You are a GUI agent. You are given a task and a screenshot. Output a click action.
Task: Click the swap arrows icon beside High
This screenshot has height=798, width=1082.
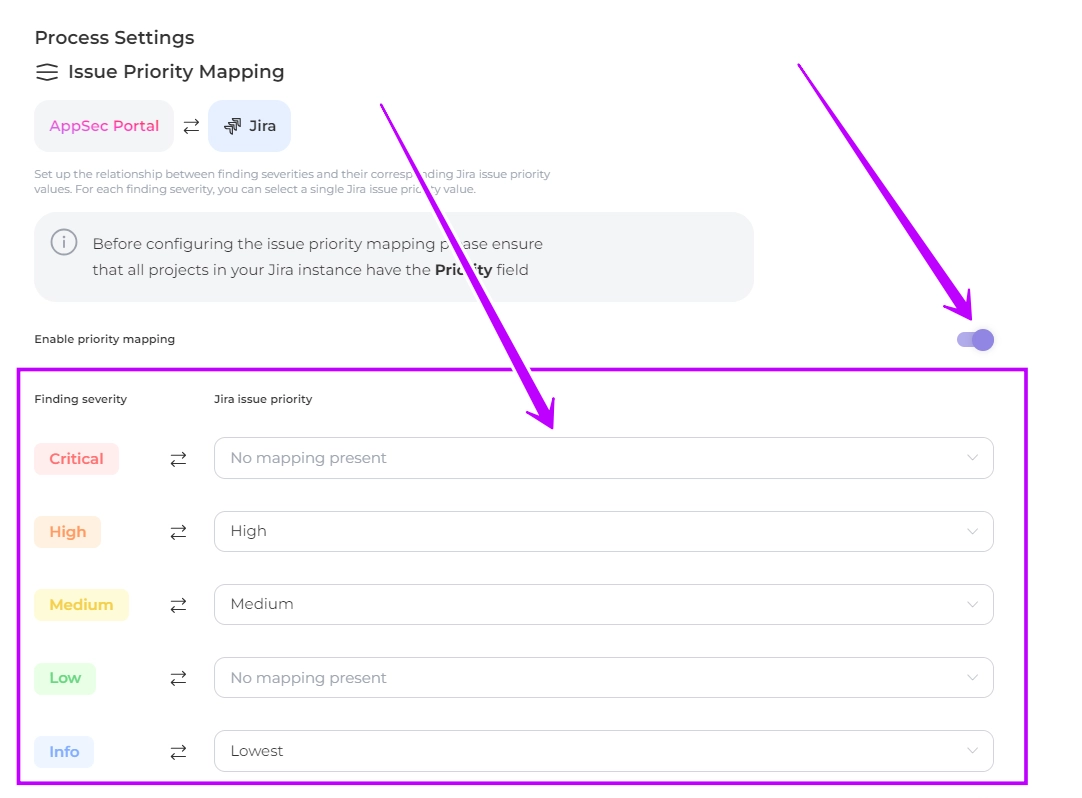click(x=178, y=532)
